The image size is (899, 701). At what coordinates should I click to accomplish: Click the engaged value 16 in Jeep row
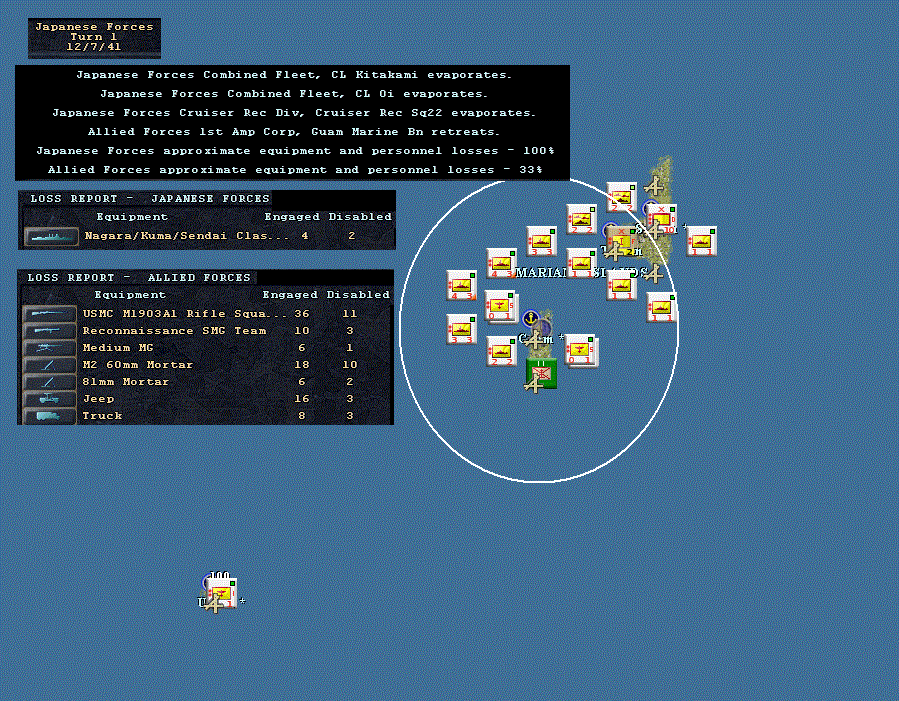point(302,398)
